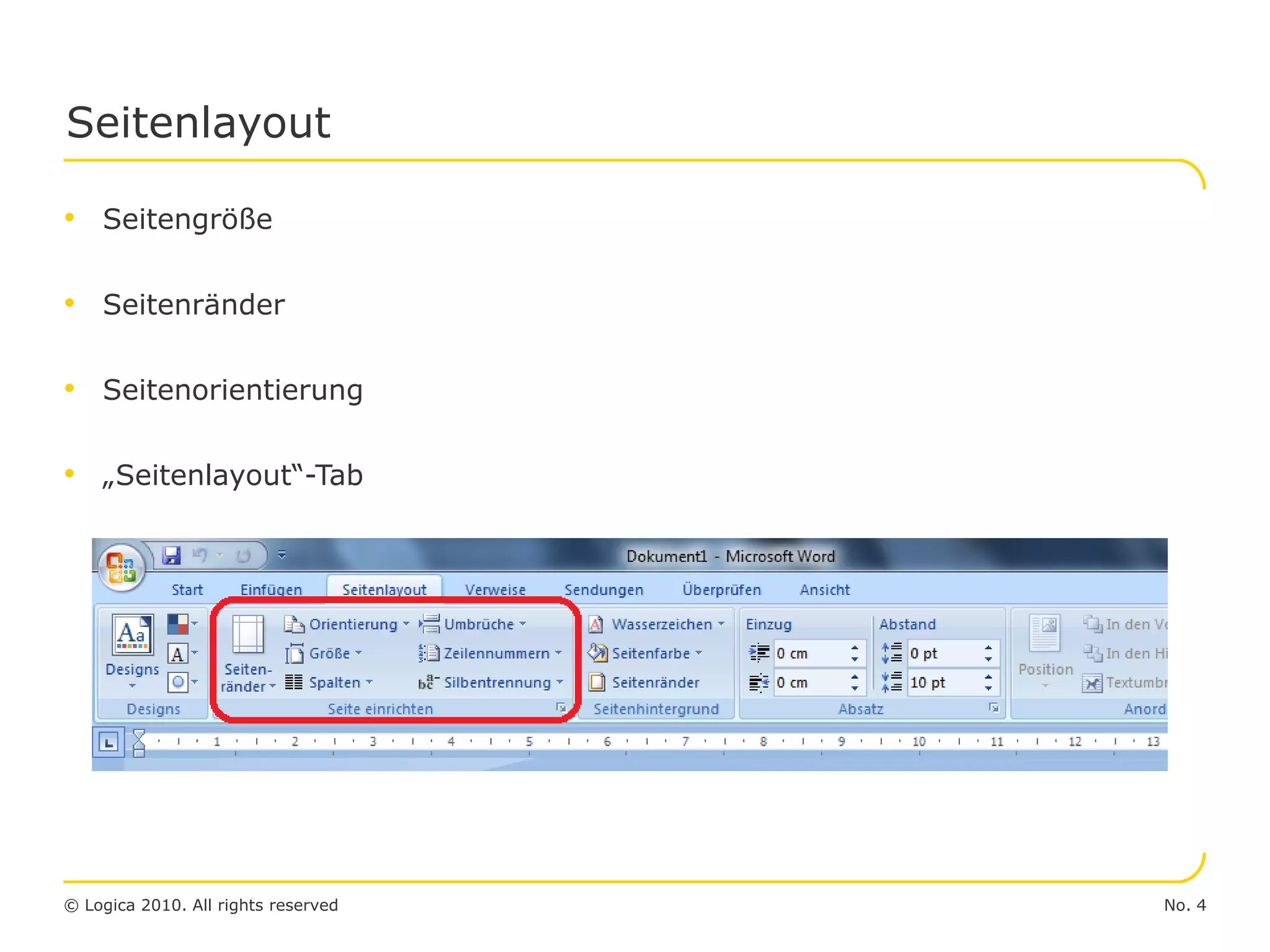Click the Undo arrow icon
Image resolution: width=1270 pixels, height=952 pixels.
point(200,555)
